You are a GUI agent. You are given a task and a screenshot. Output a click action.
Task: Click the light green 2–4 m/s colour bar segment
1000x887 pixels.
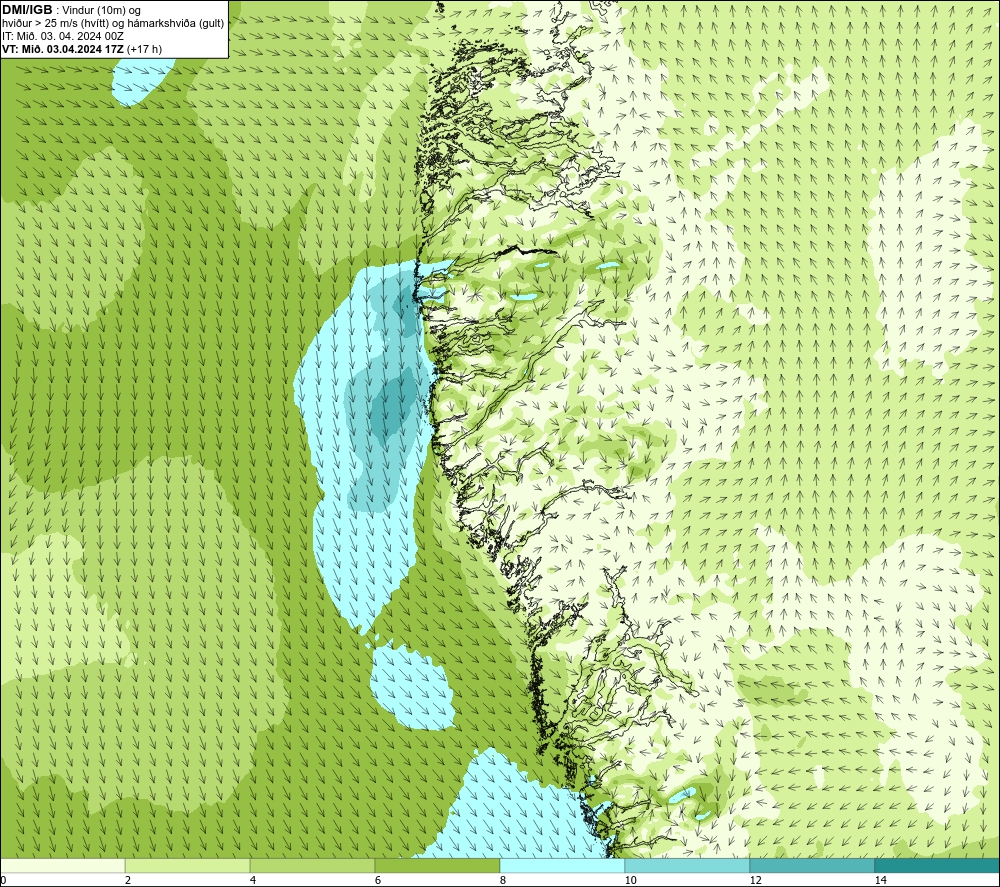click(x=188, y=865)
